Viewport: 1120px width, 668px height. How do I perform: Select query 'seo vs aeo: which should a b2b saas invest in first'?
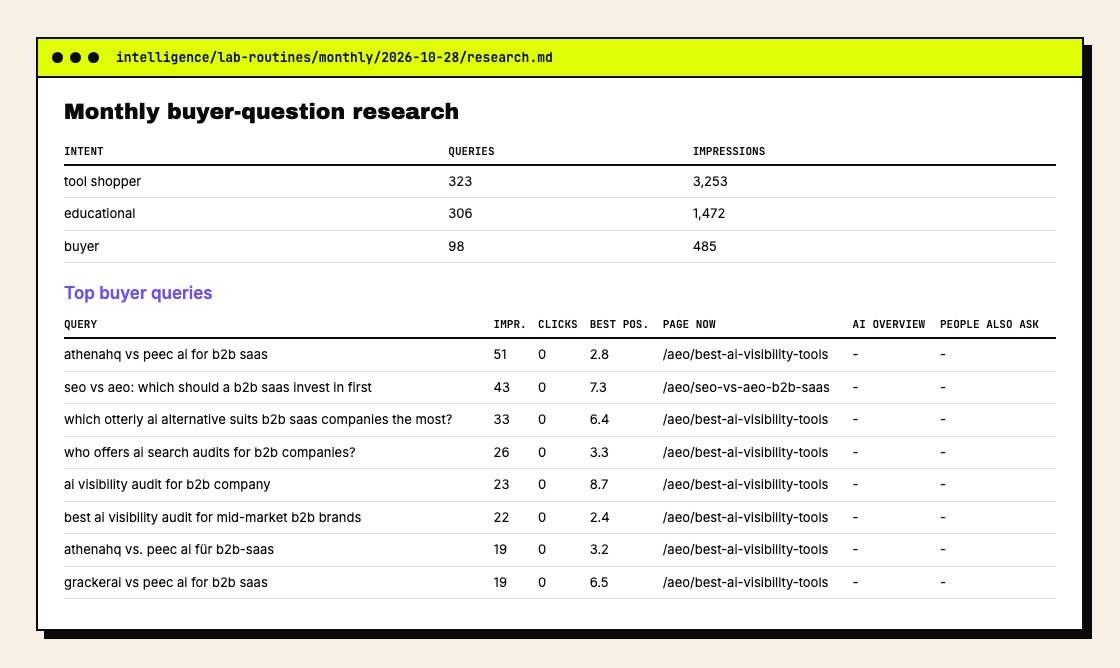pos(218,387)
